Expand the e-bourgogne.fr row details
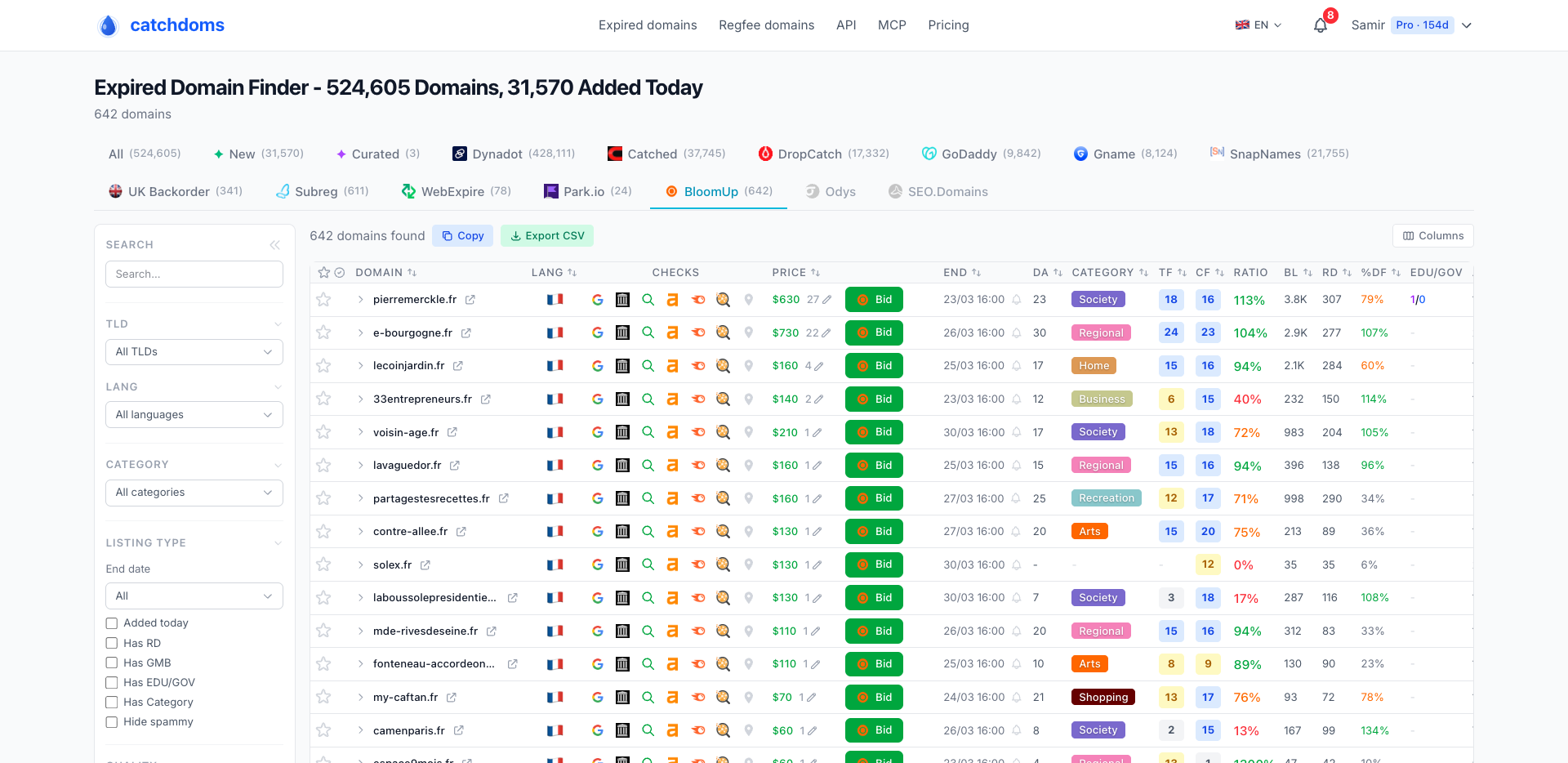The image size is (1568, 763). [x=360, y=333]
